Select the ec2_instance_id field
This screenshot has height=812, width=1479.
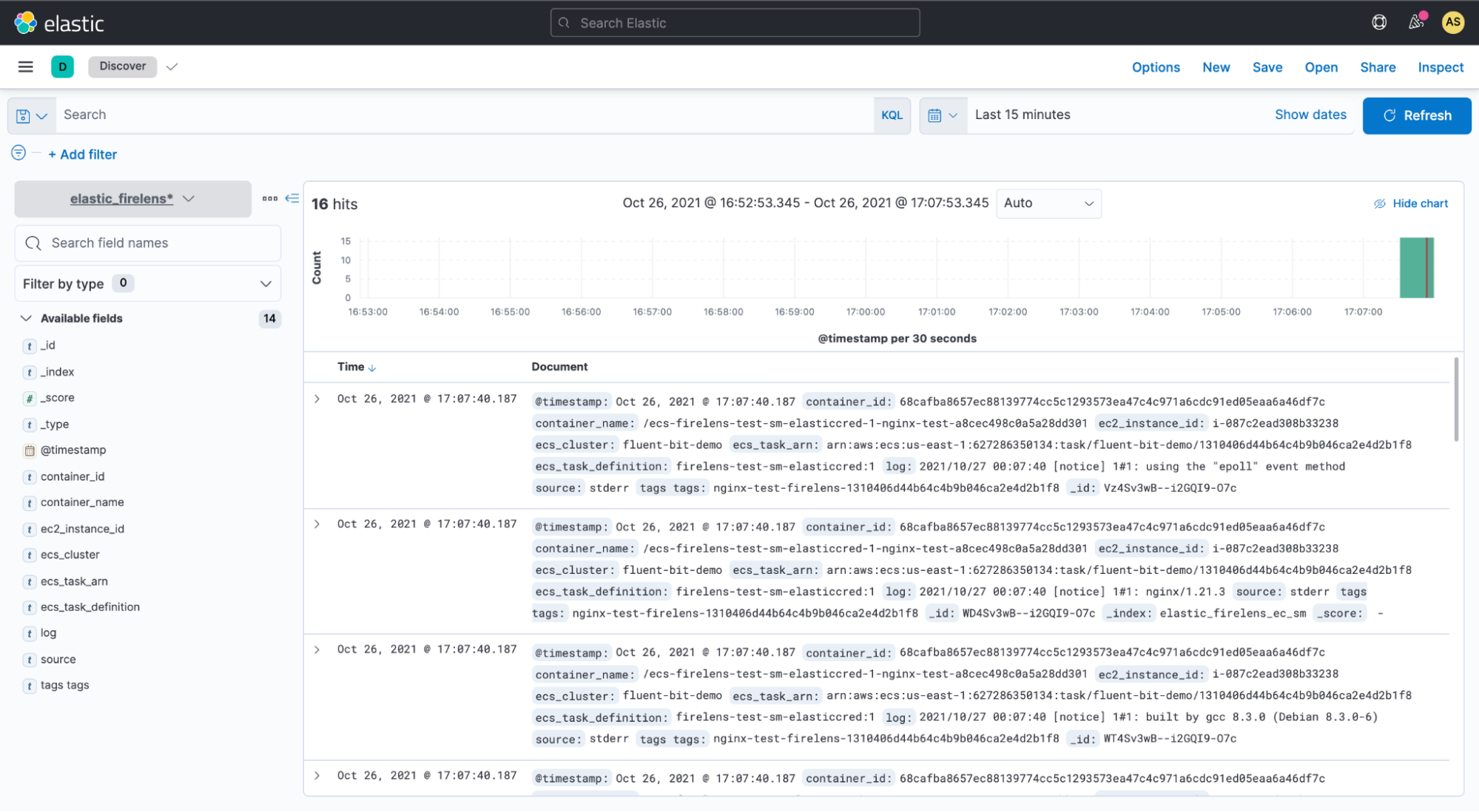click(x=82, y=529)
